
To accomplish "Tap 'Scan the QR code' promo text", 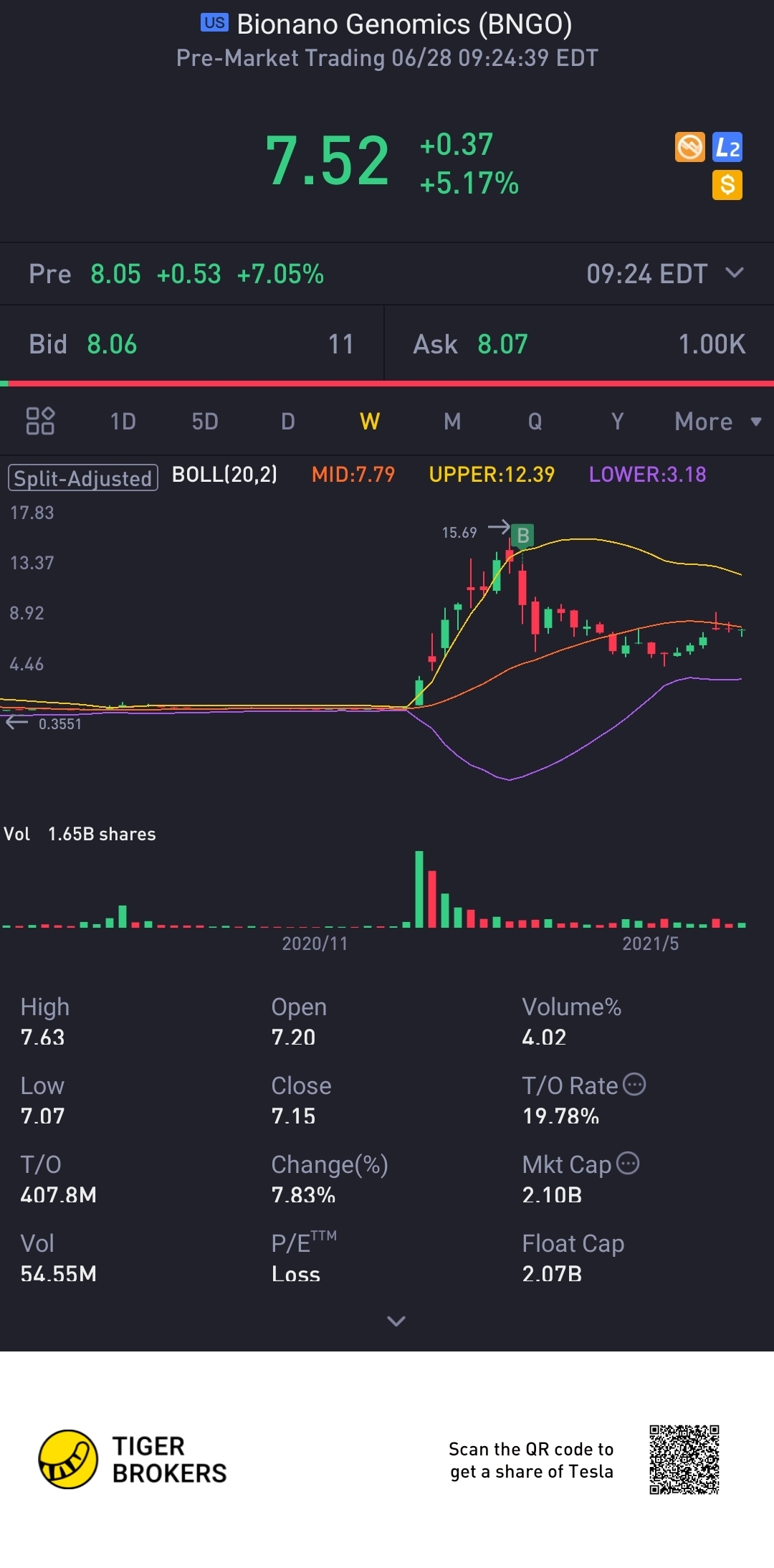I will click(x=531, y=1460).
